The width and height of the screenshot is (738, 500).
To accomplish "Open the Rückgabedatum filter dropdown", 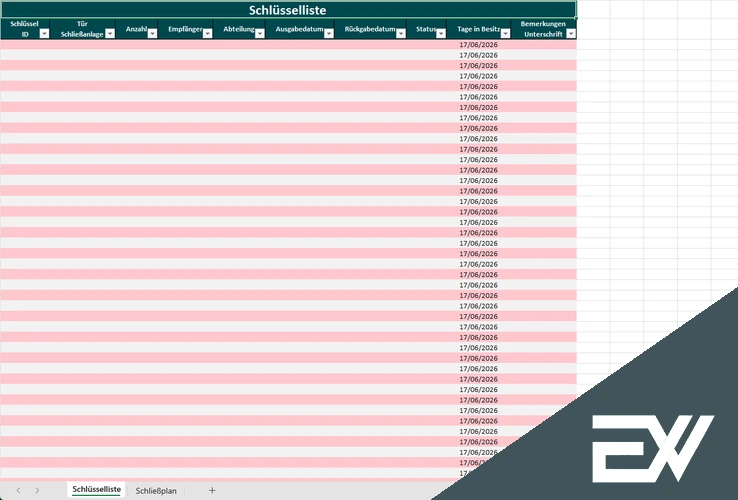I will click(401, 33).
